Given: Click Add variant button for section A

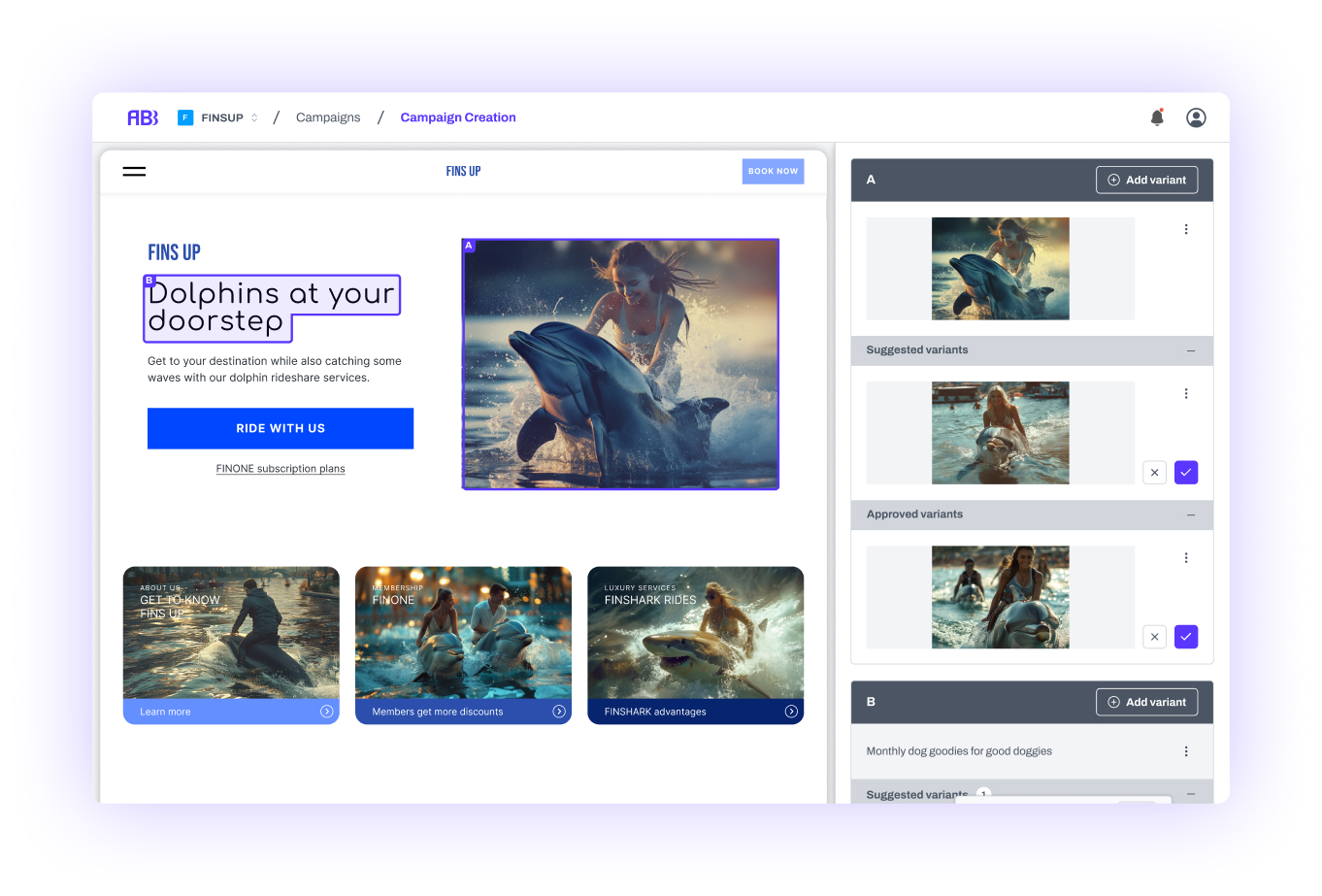Looking at the screenshot, I should 1146,180.
